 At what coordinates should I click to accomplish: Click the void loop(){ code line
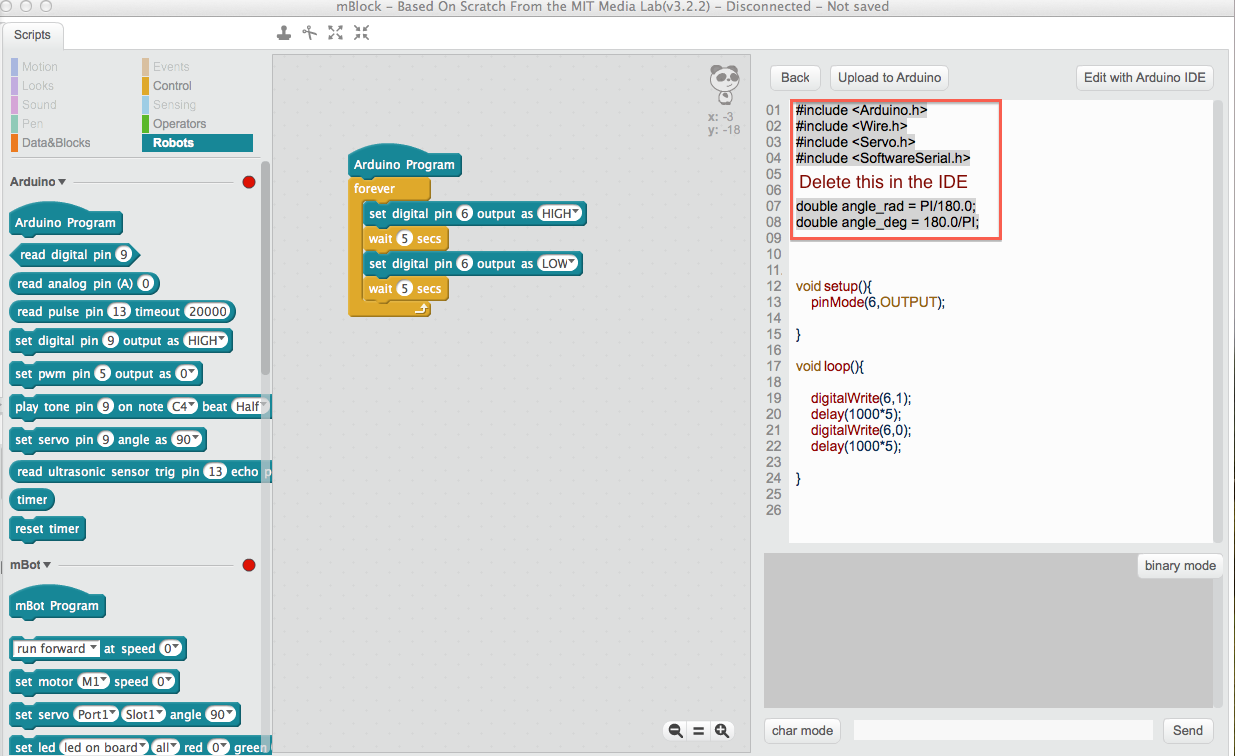(x=829, y=366)
